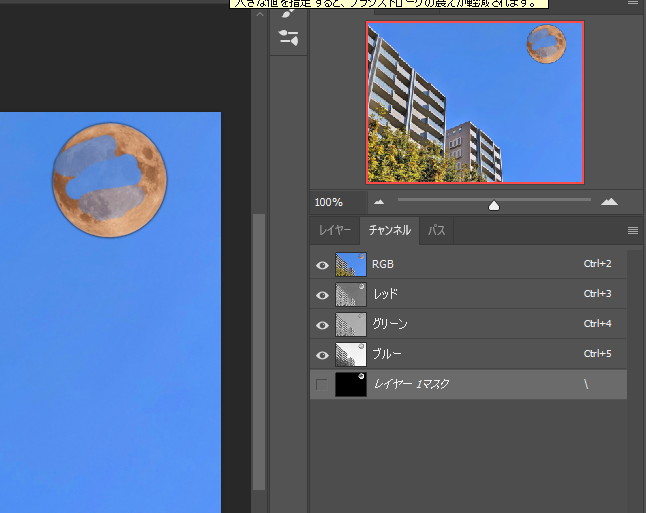Open the Navigator panel flyout menu

pos(633,3)
